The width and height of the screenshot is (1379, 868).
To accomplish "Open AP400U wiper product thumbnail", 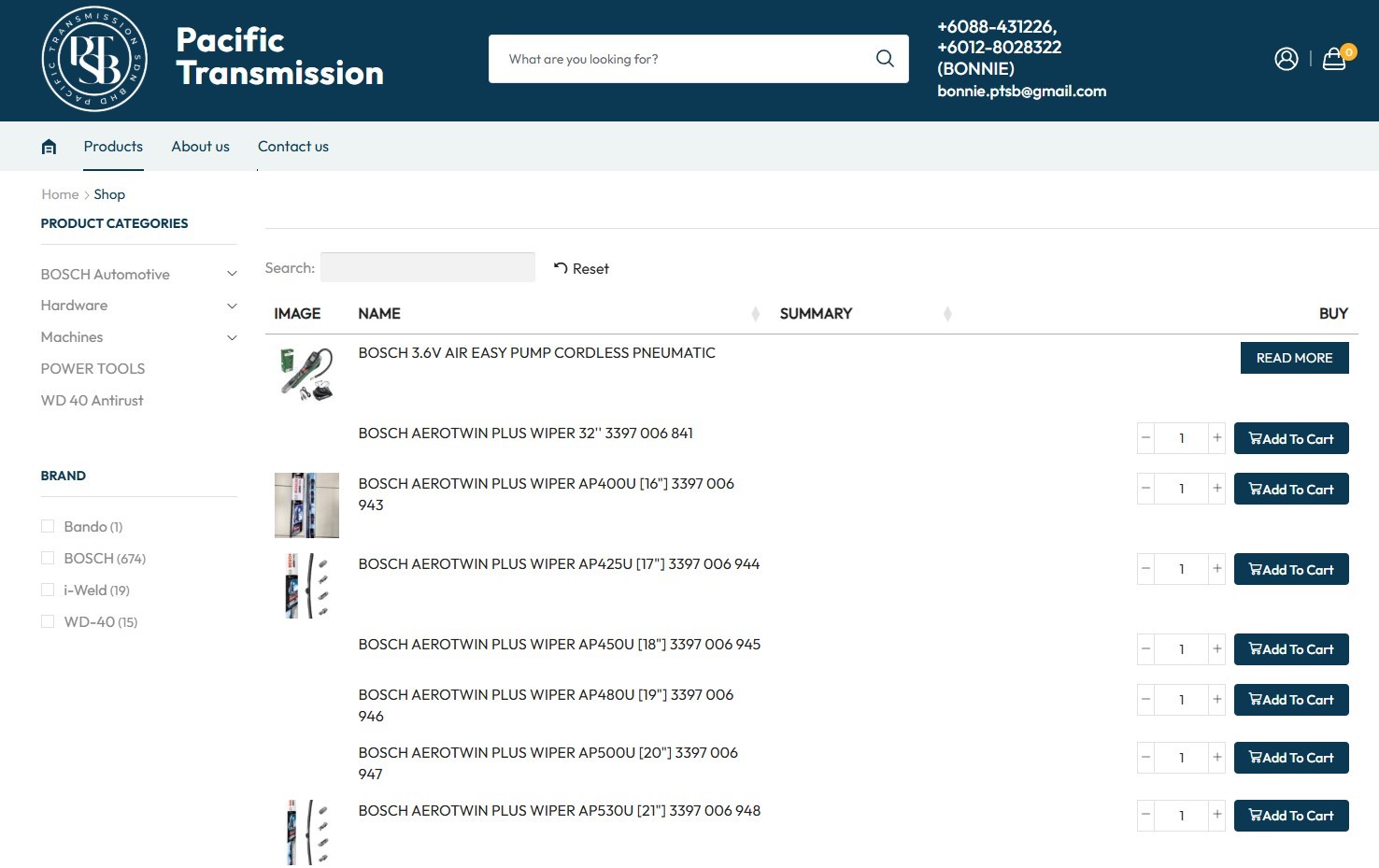I will [x=306, y=505].
